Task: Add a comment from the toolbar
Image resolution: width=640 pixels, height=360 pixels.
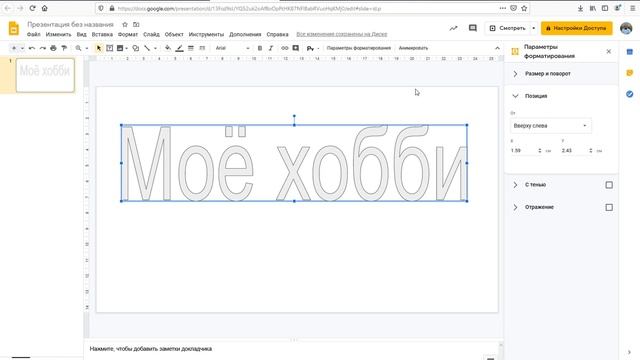Action: click(296, 48)
